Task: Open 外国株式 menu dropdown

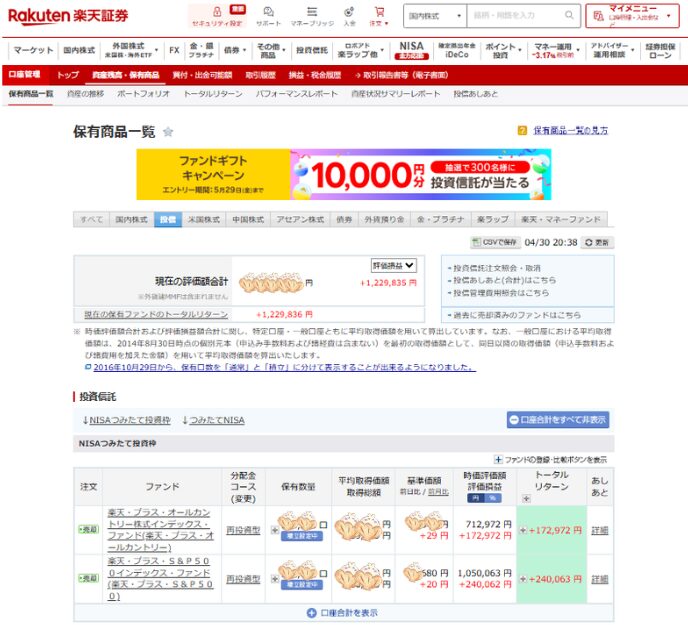Action: tap(132, 50)
